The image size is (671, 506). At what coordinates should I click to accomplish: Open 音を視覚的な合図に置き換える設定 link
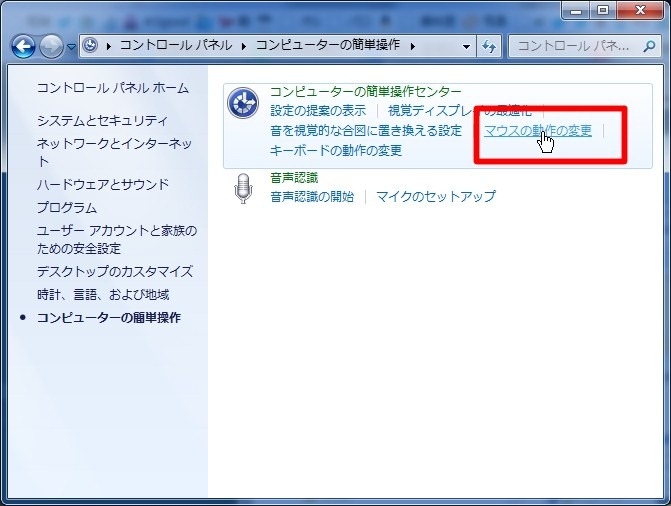366,131
